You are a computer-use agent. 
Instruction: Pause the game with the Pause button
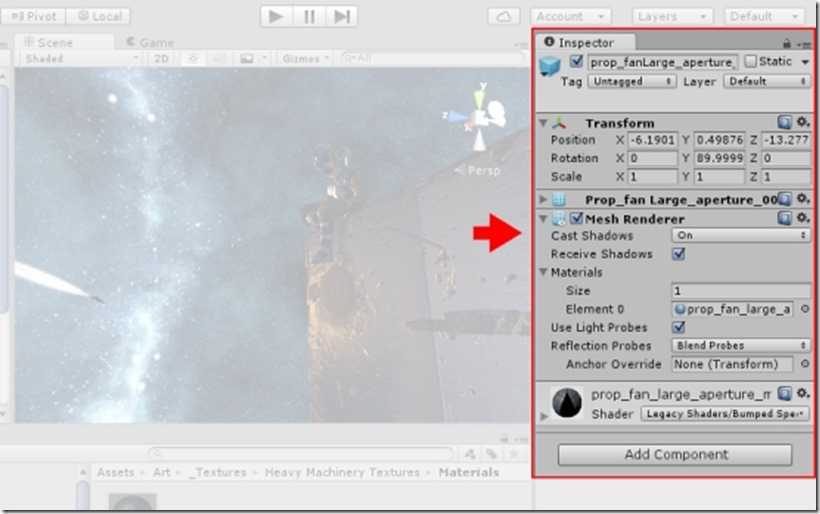point(310,17)
